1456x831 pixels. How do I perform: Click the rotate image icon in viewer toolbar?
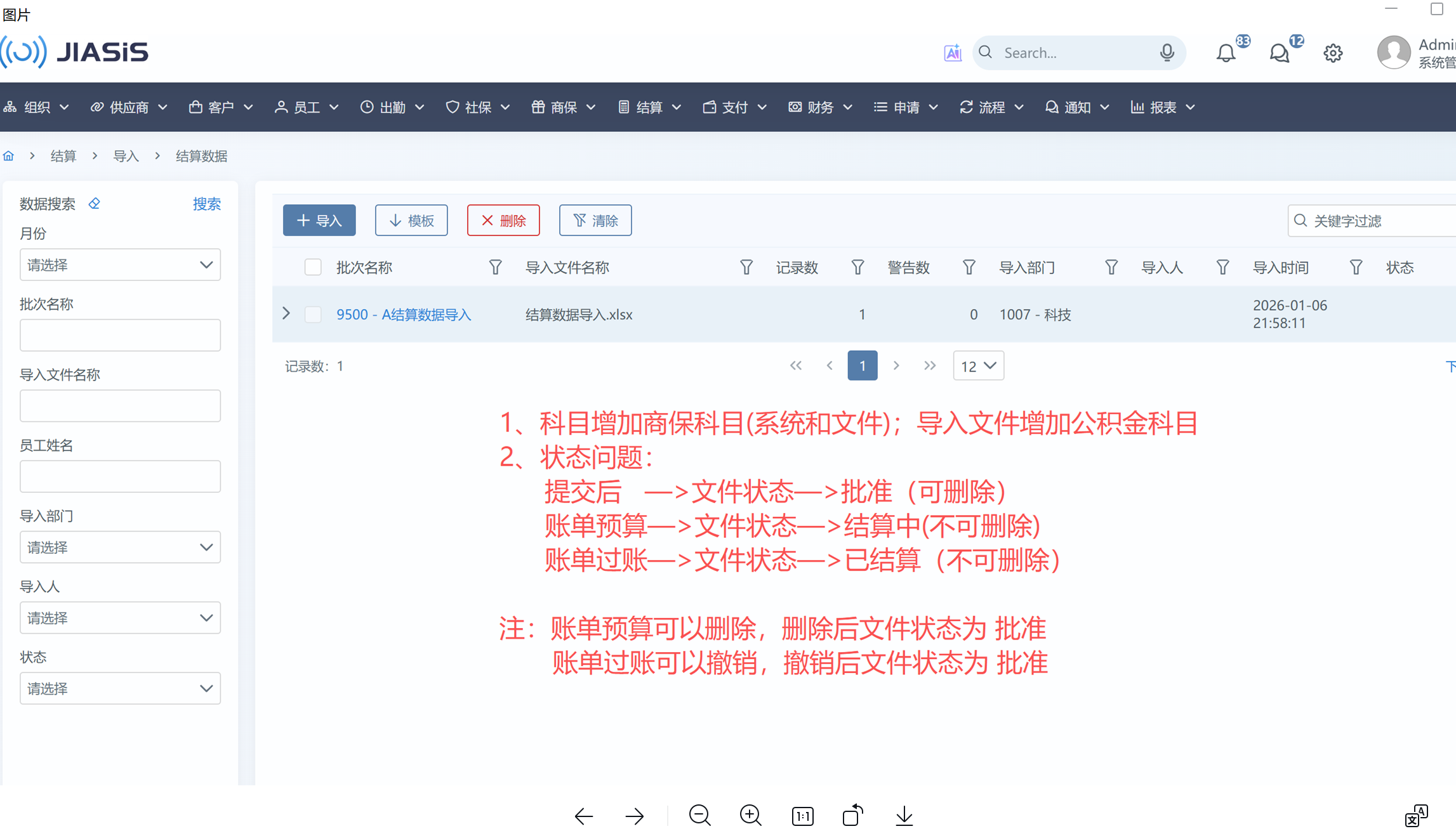coord(852,815)
